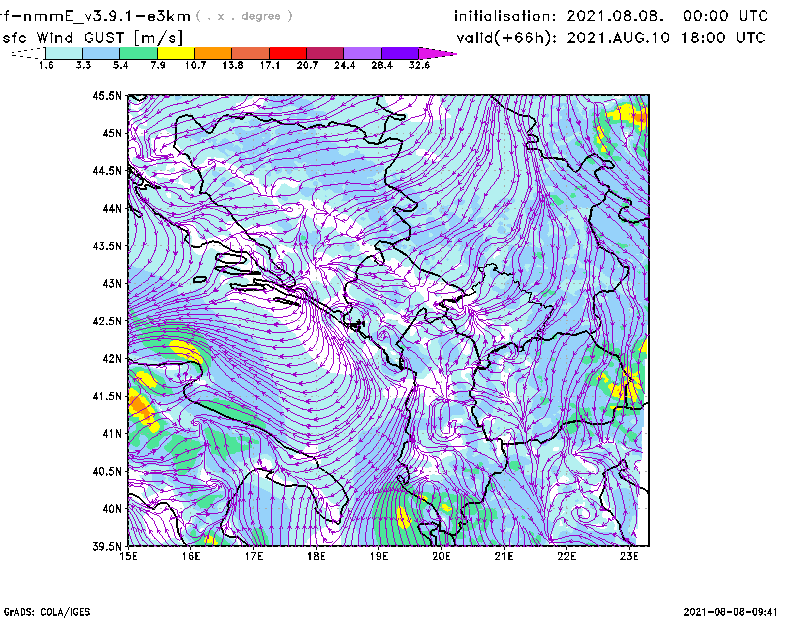Click the legend value '5.4'

(120, 65)
